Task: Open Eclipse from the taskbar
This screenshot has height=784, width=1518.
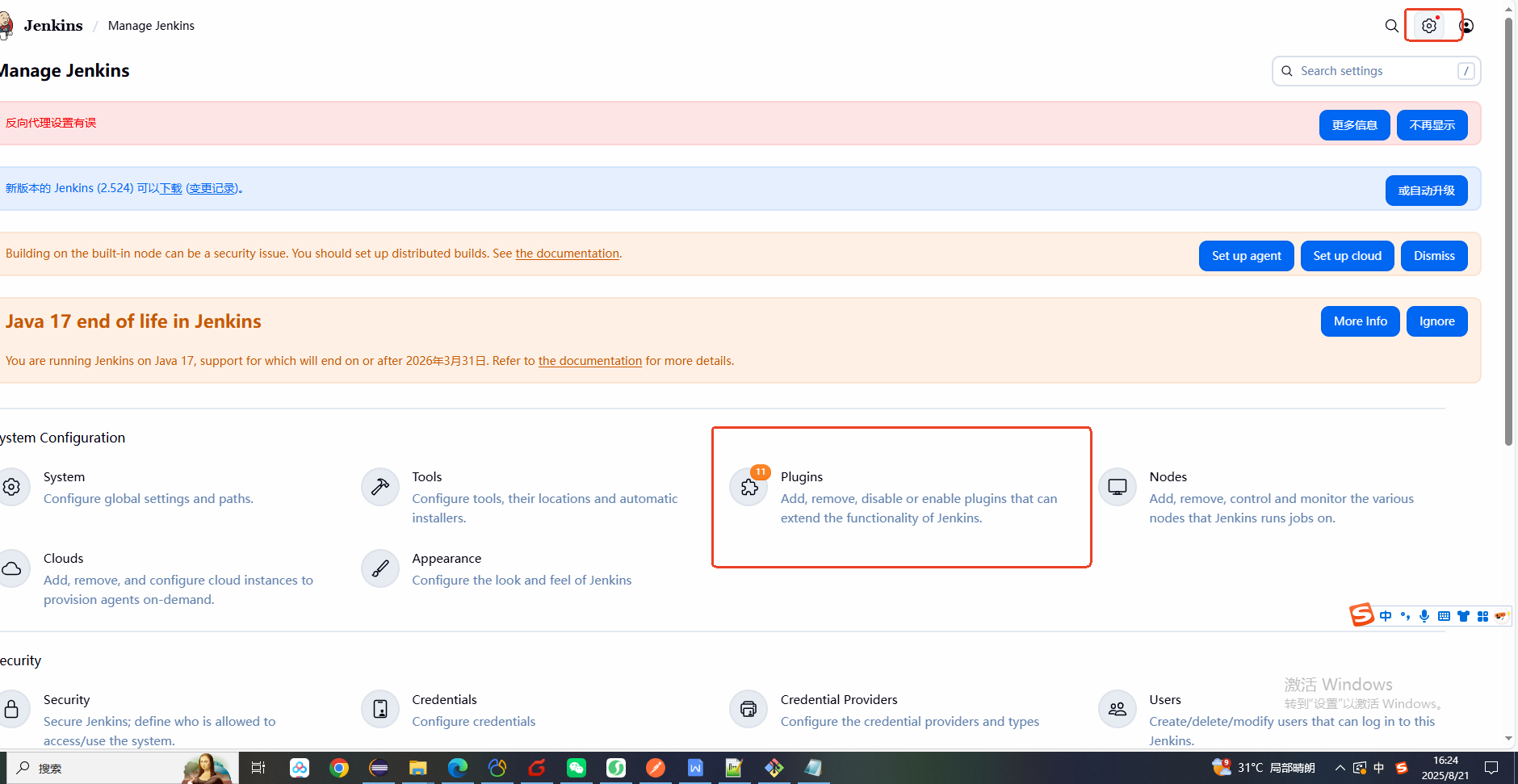Action: [379, 768]
